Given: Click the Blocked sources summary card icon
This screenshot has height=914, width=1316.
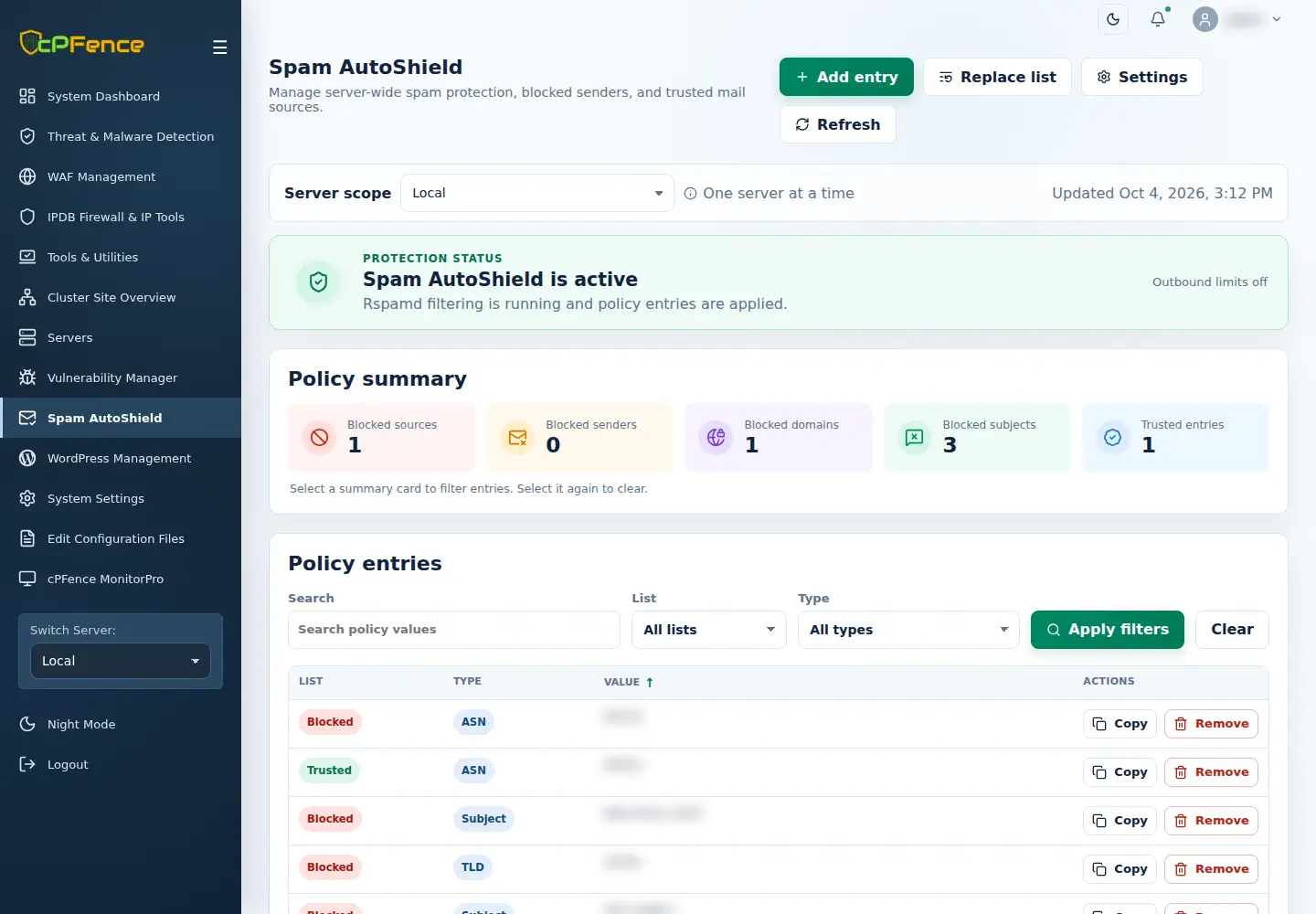Looking at the screenshot, I should [319, 438].
